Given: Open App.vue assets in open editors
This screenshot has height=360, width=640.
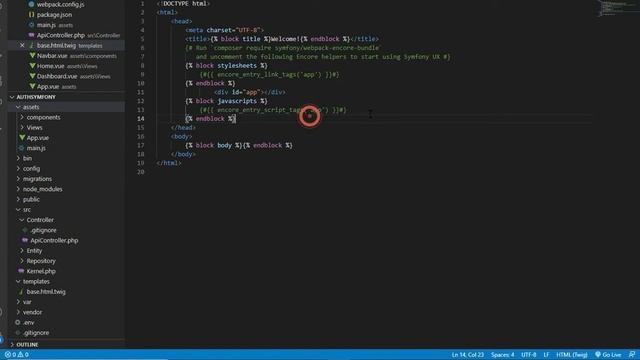Looking at the screenshot, I should [x=56, y=87].
